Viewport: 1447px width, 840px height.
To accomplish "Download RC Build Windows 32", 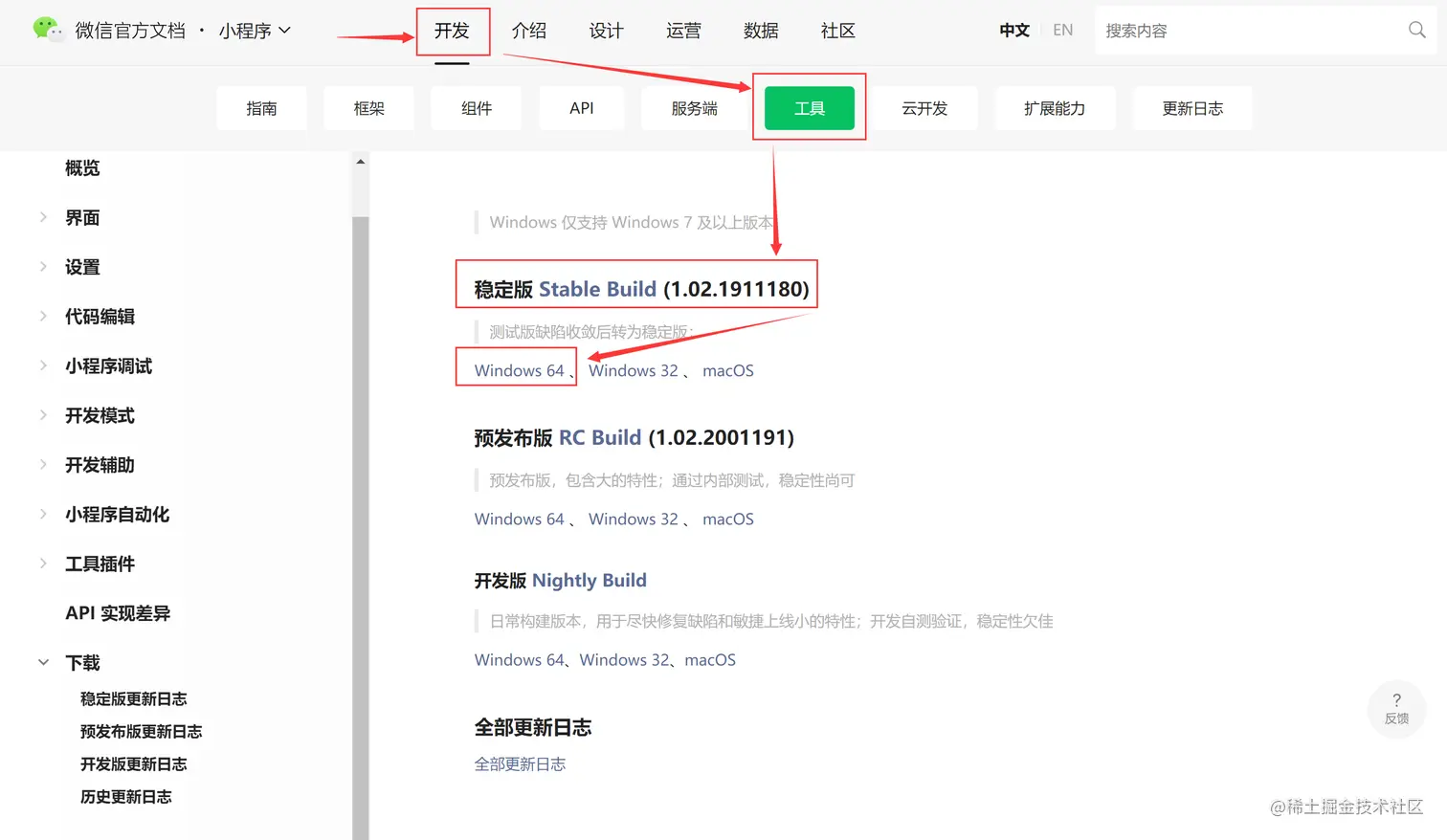I will (x=633, y=519).
